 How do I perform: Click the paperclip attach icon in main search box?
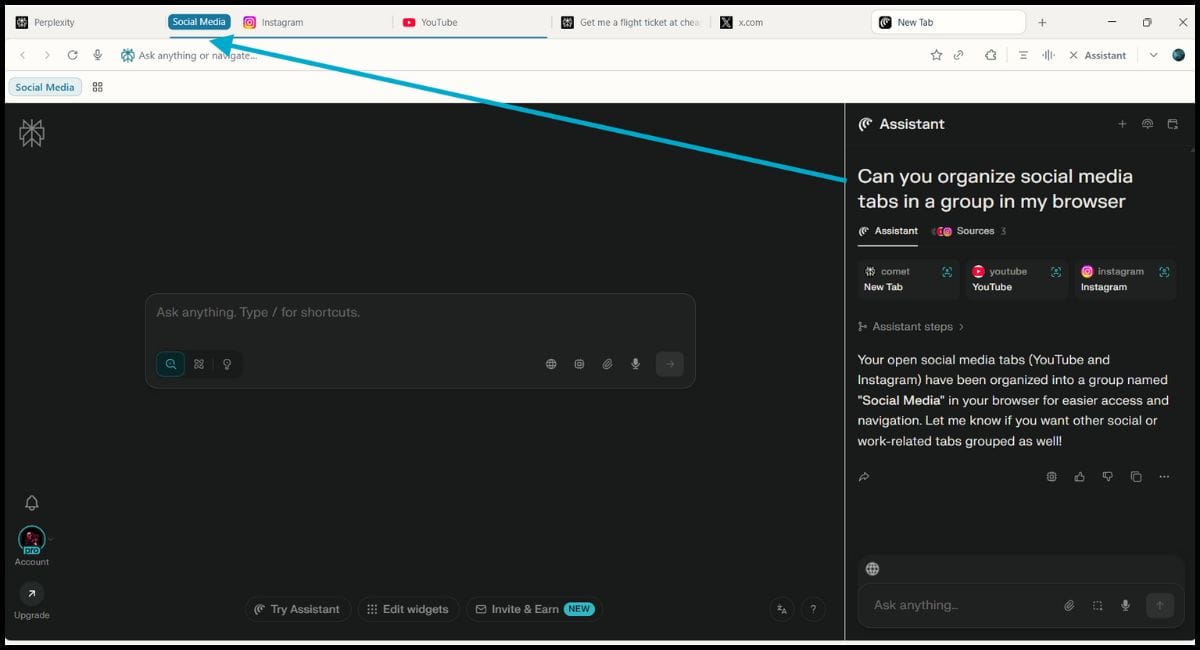coord(607,364)
